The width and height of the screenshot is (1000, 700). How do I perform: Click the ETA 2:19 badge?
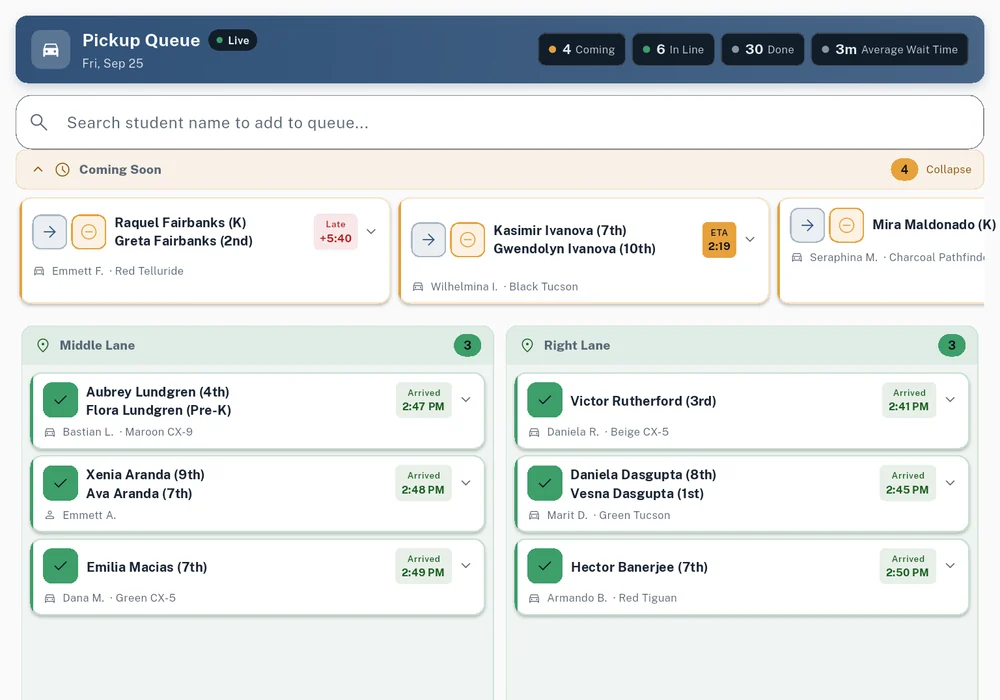719,240
